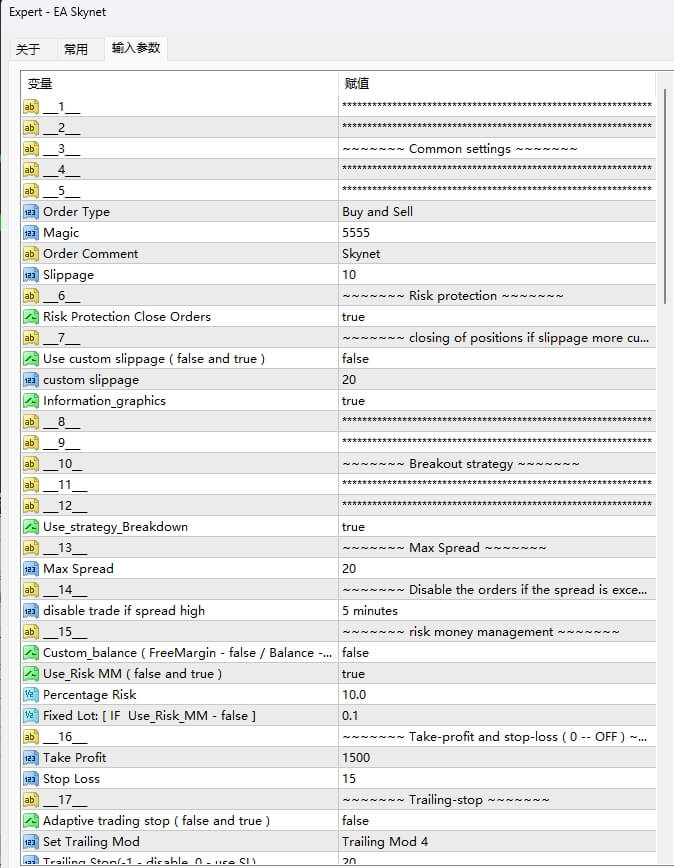The image size is (674, 868).
Task: Switch to the 常用 tab
Action: tap(76, 49)
